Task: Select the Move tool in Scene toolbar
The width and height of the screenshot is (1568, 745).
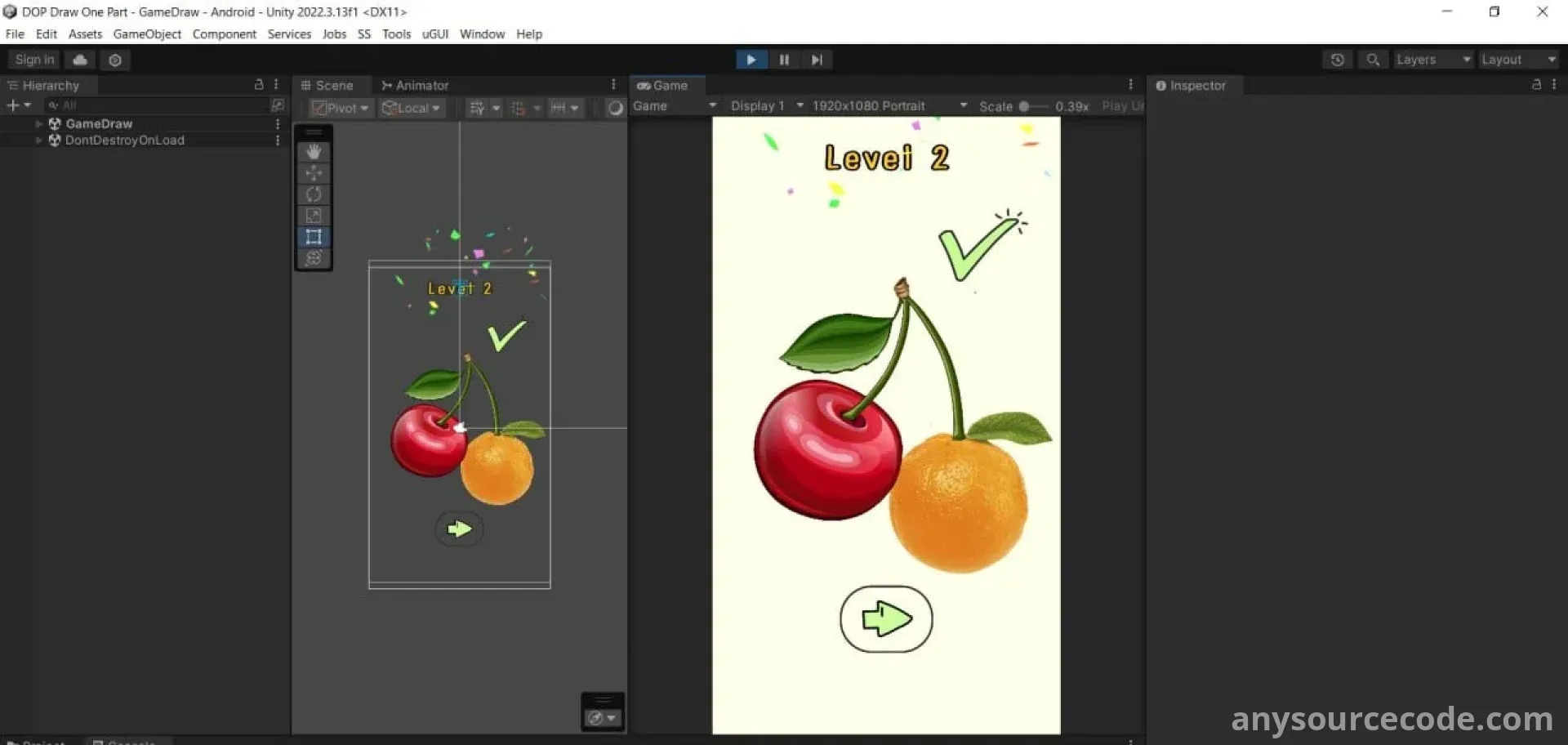Action: coord(314,173)
